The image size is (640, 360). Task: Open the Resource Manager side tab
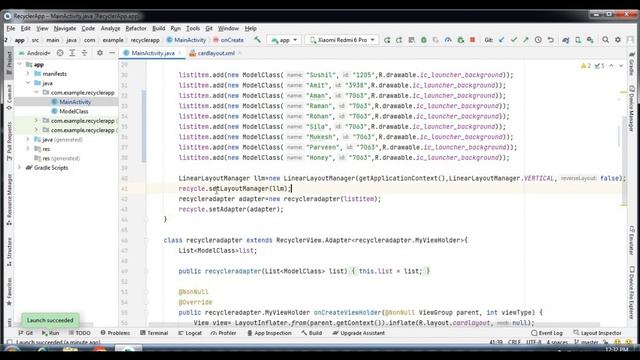[x=9, y=200]
